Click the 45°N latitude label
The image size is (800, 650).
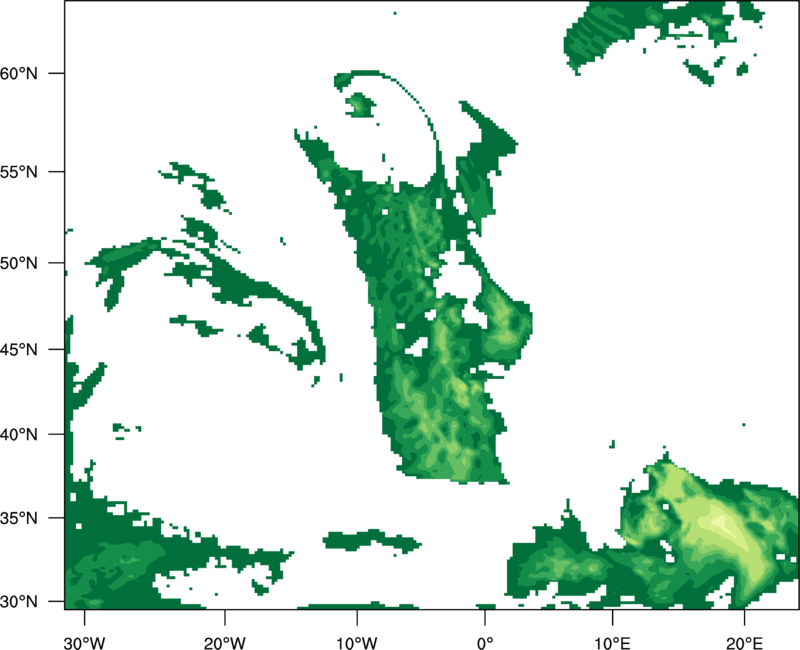pos(19,350)
